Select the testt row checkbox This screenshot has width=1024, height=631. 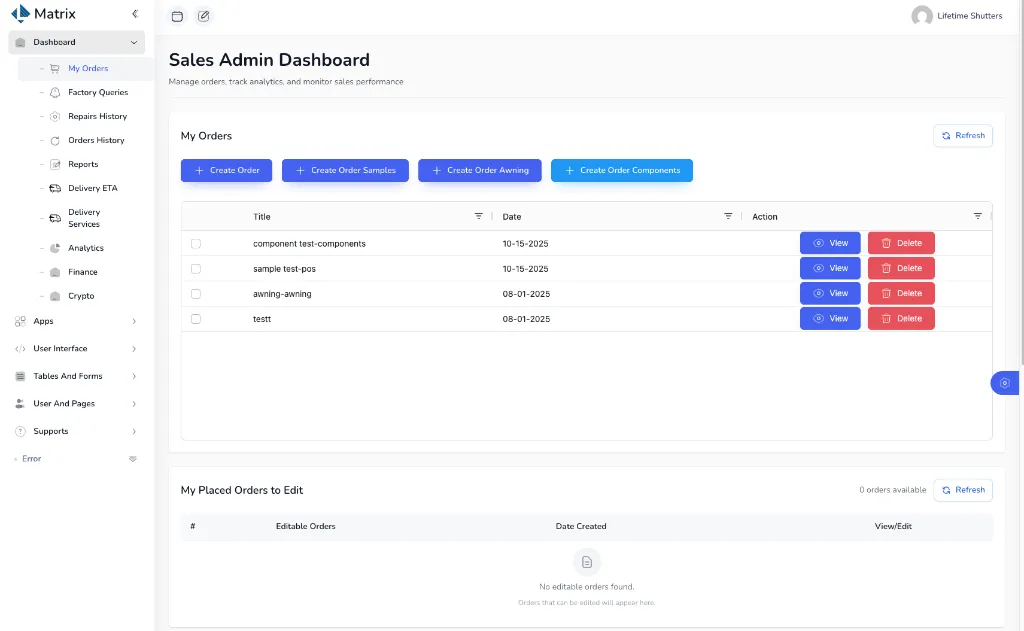point(196,319)
